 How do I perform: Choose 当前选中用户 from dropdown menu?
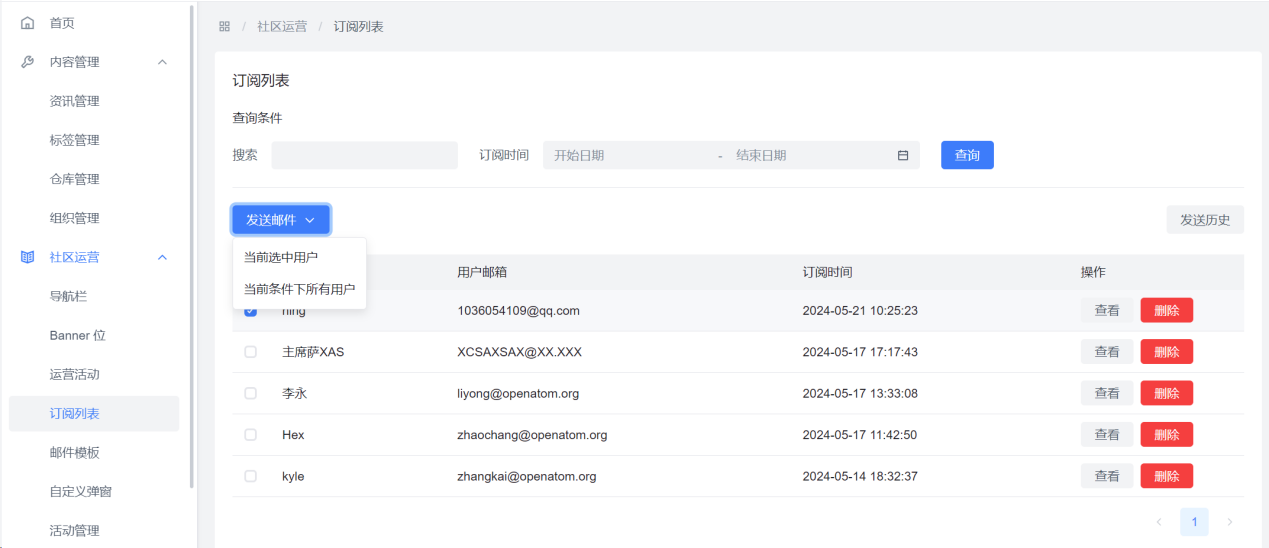299,257
